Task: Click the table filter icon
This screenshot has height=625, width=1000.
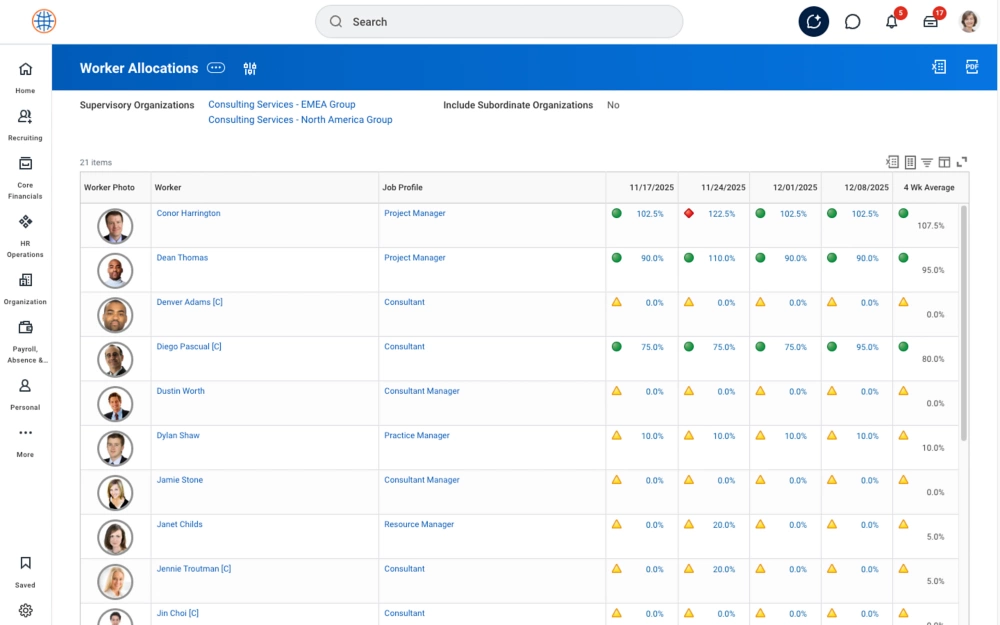Action: click(x=927, y=162)
